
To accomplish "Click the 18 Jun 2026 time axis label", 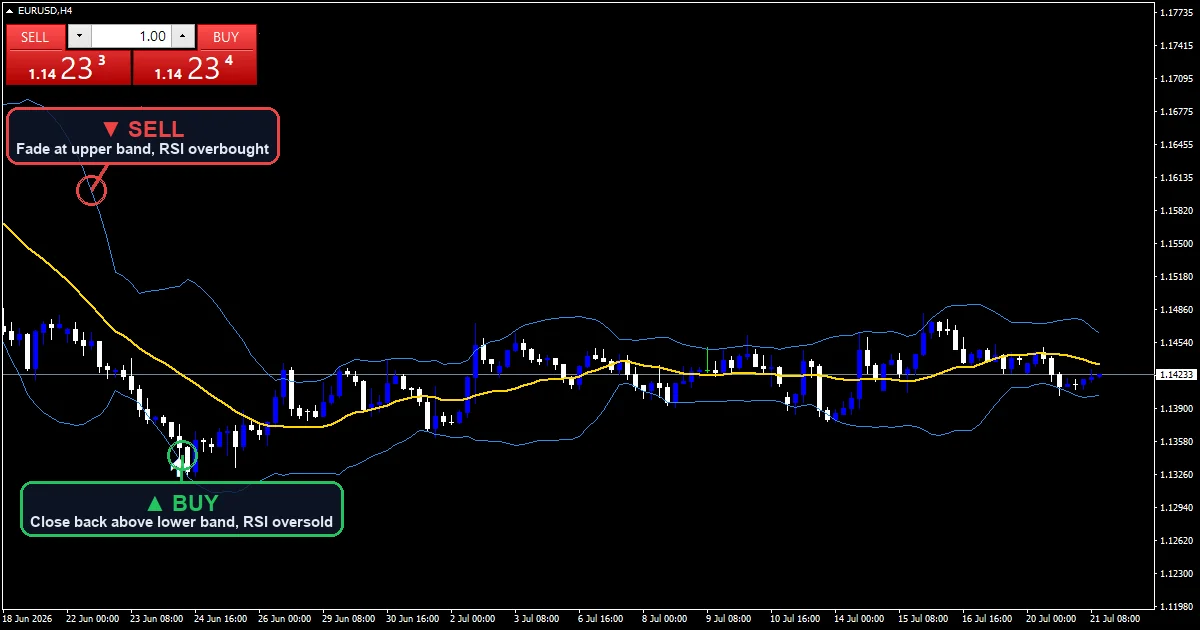I will point(29,619).
